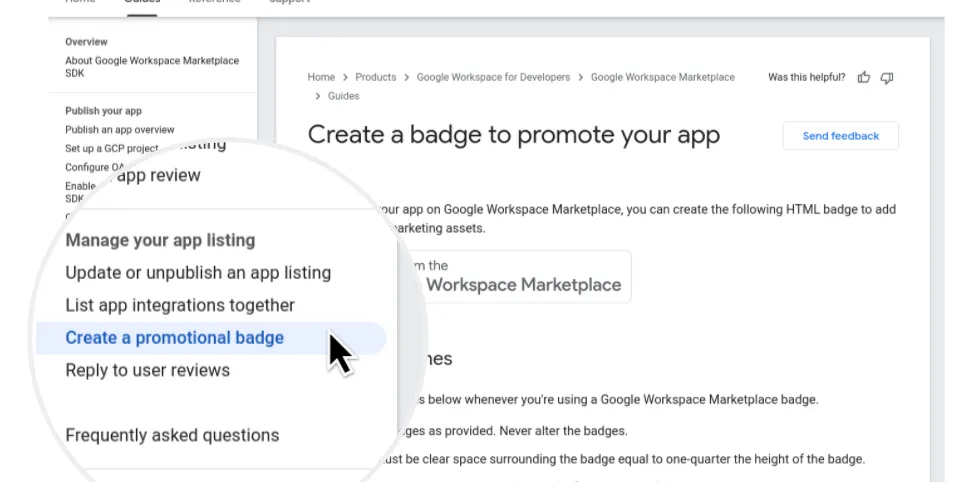Select Create a promotional badge item
964x482 pixels.
coord(211,338)
